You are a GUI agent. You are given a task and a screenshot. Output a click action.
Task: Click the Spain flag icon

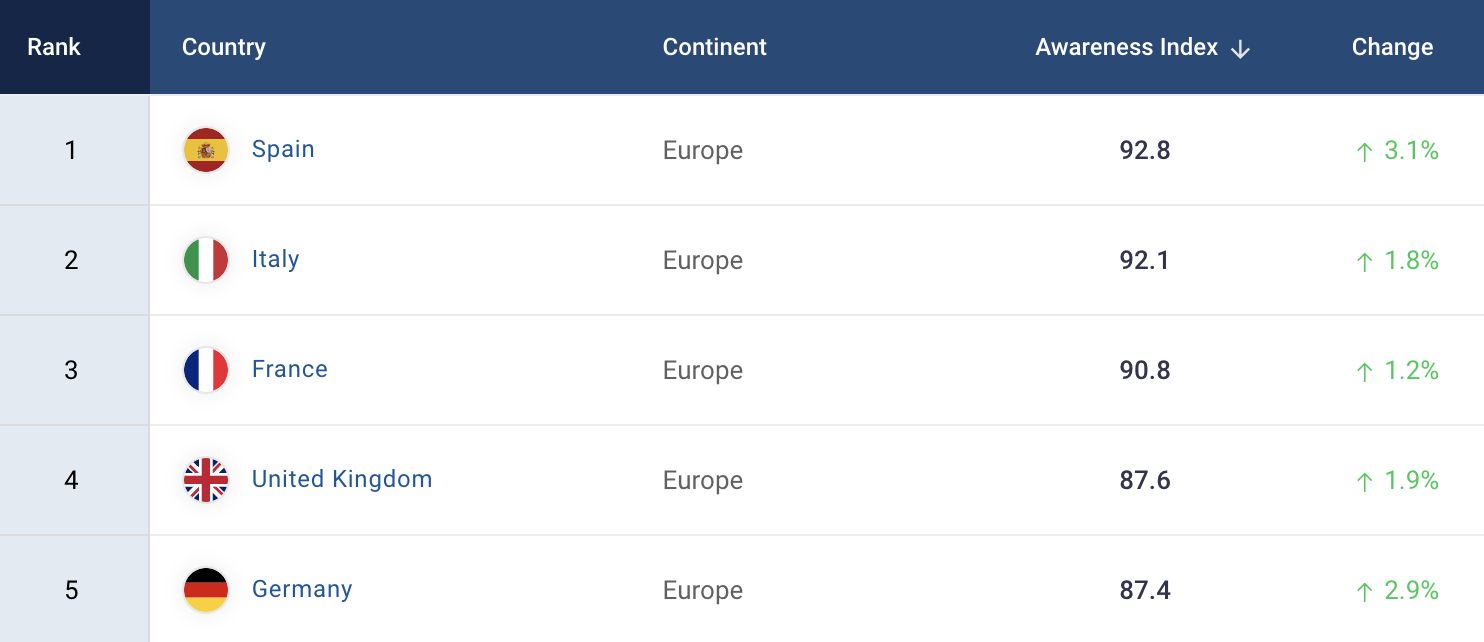[x=206, y=150]
